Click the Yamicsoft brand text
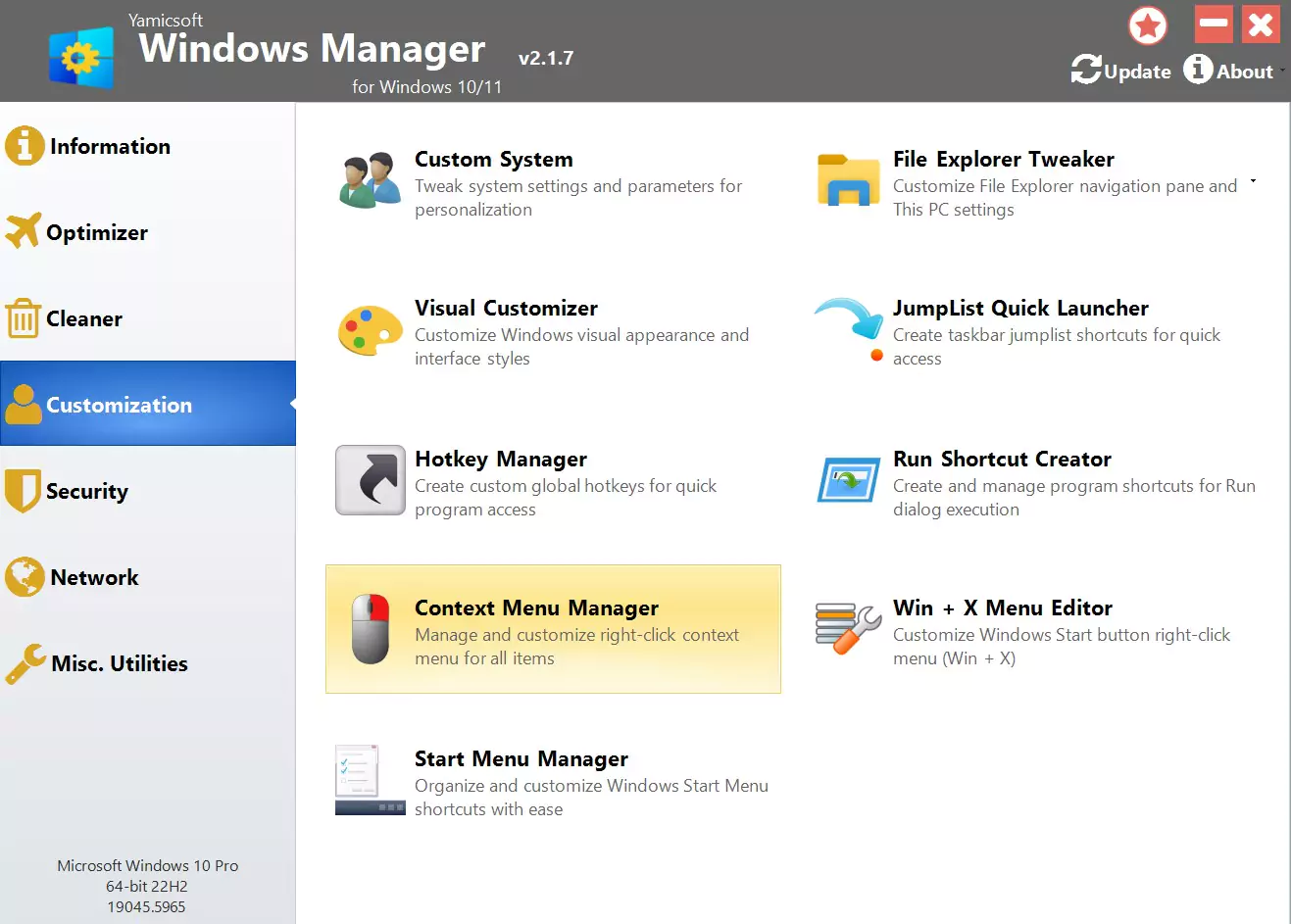 click(166, 20)
